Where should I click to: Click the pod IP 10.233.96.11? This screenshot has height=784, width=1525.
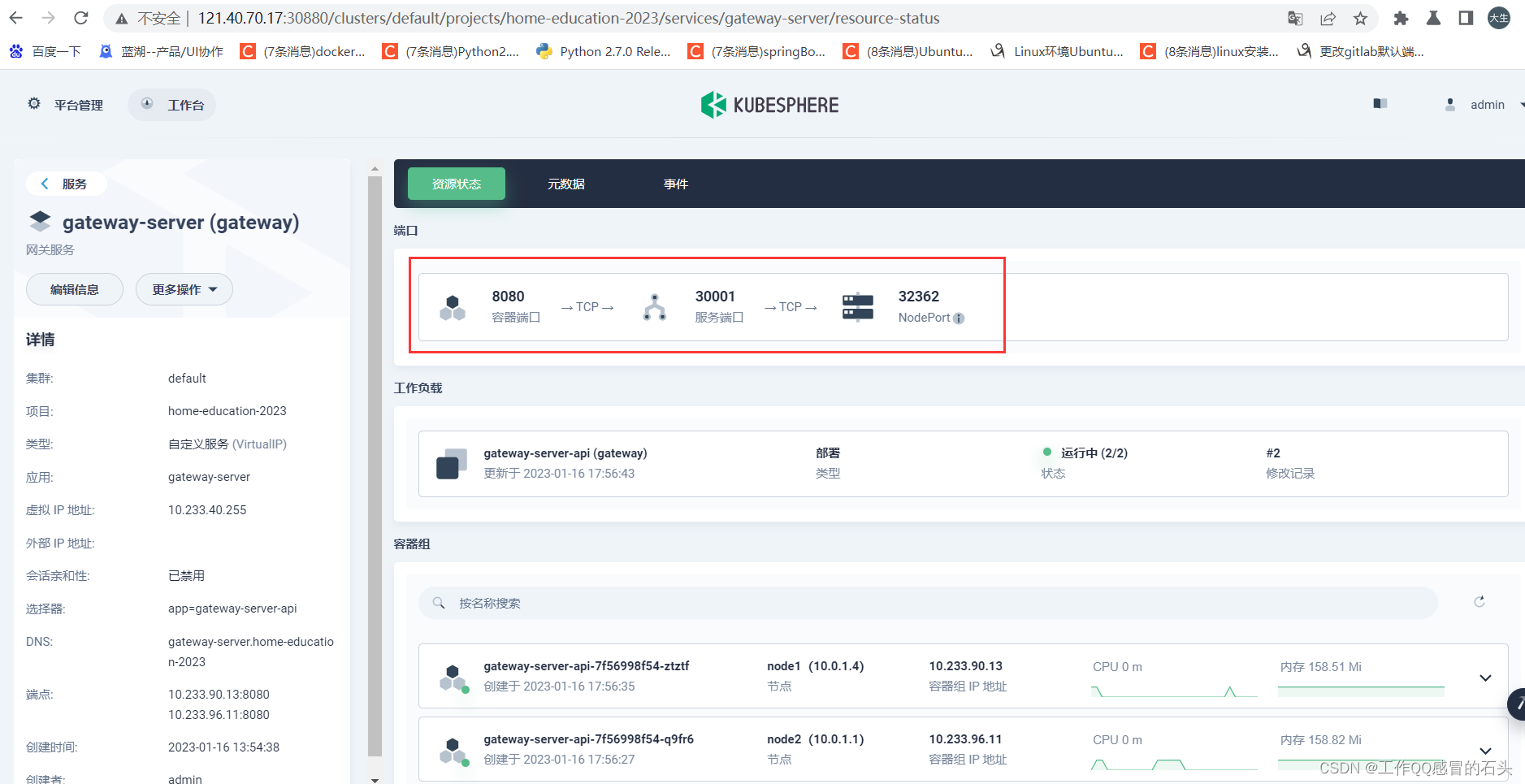[966, 739]
